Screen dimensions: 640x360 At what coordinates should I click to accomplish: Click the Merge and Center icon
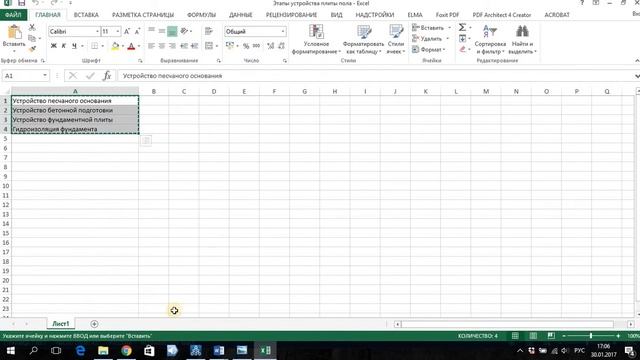[209, 46]
